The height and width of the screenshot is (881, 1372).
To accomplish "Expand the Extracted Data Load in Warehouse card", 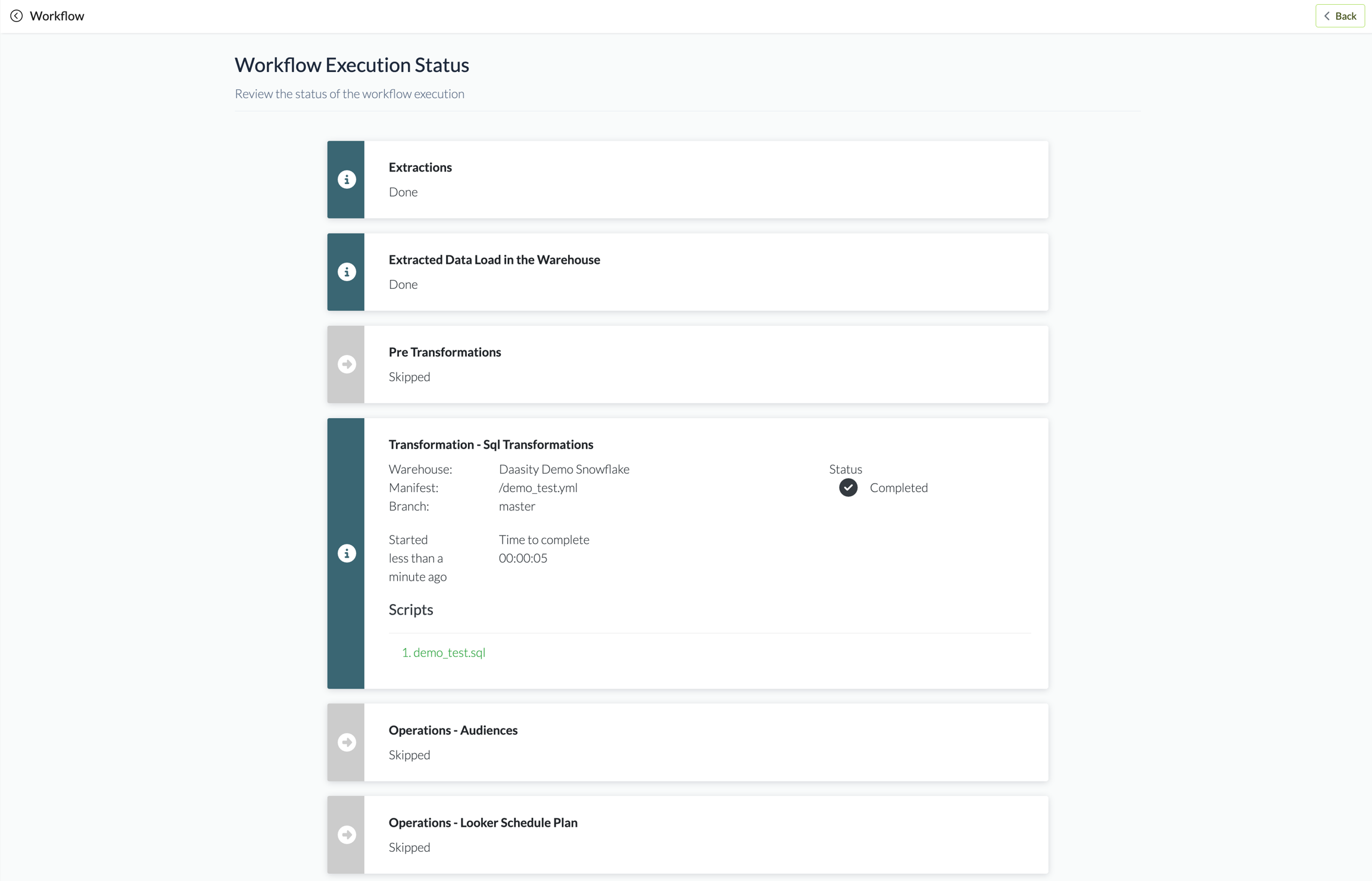I will (706, 272).
